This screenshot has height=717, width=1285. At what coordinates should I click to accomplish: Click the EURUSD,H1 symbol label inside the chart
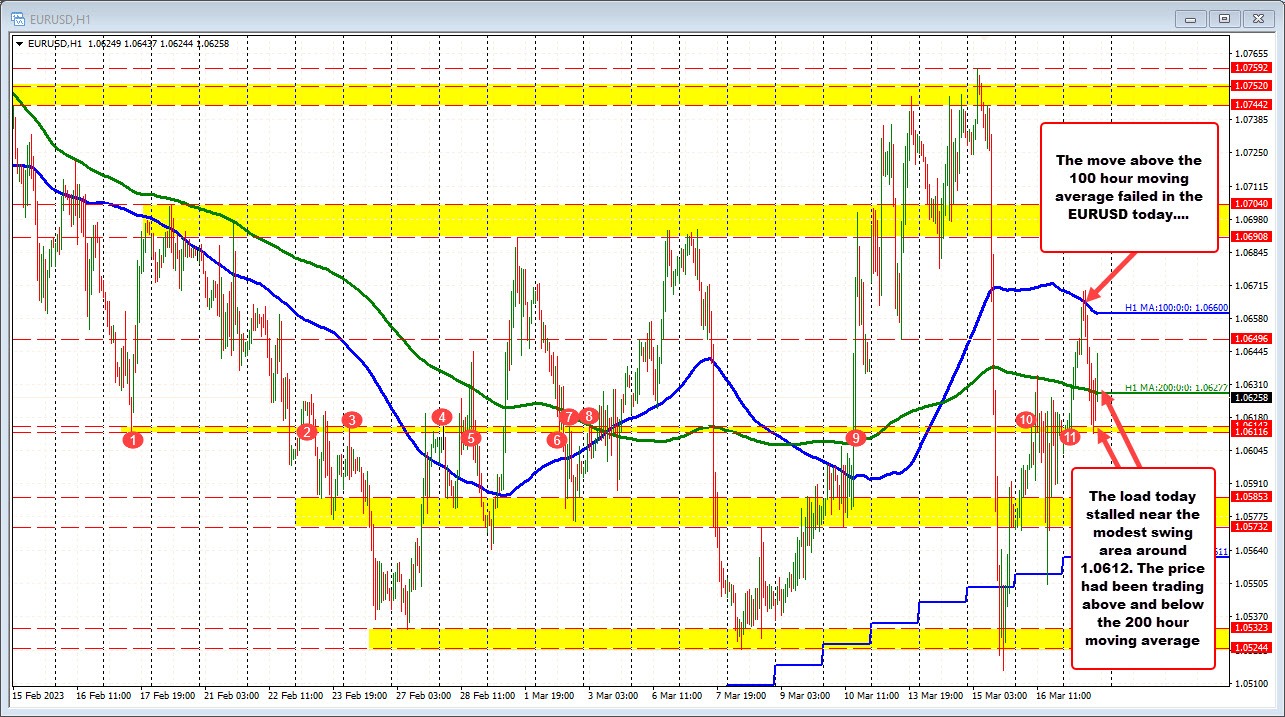coord(54,43)
